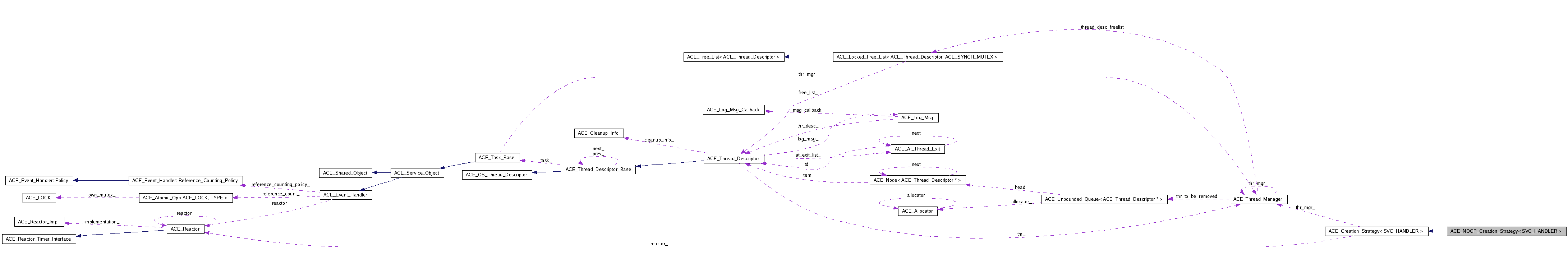Open the ACE_Thread_Manager class node

pos(1257,199)
